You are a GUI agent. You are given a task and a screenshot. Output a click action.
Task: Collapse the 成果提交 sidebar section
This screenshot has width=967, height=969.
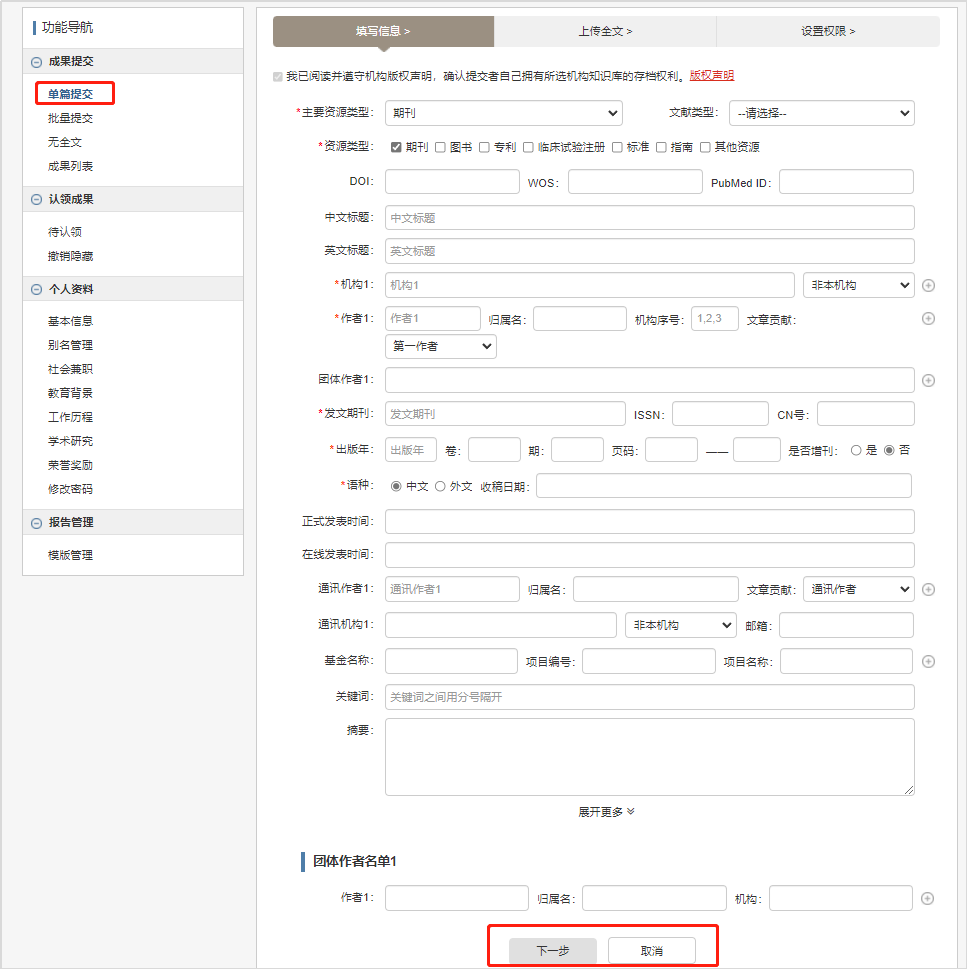coord(37,62)
